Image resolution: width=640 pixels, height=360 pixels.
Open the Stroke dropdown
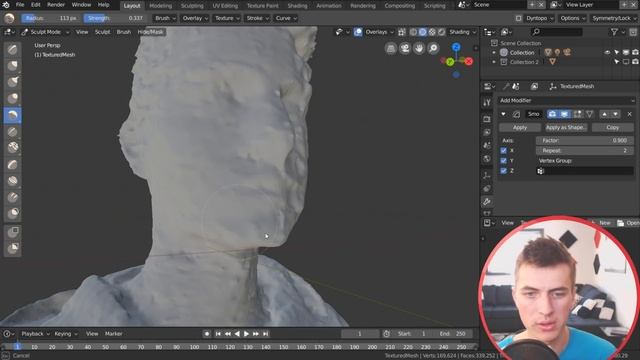pos(257,18)
